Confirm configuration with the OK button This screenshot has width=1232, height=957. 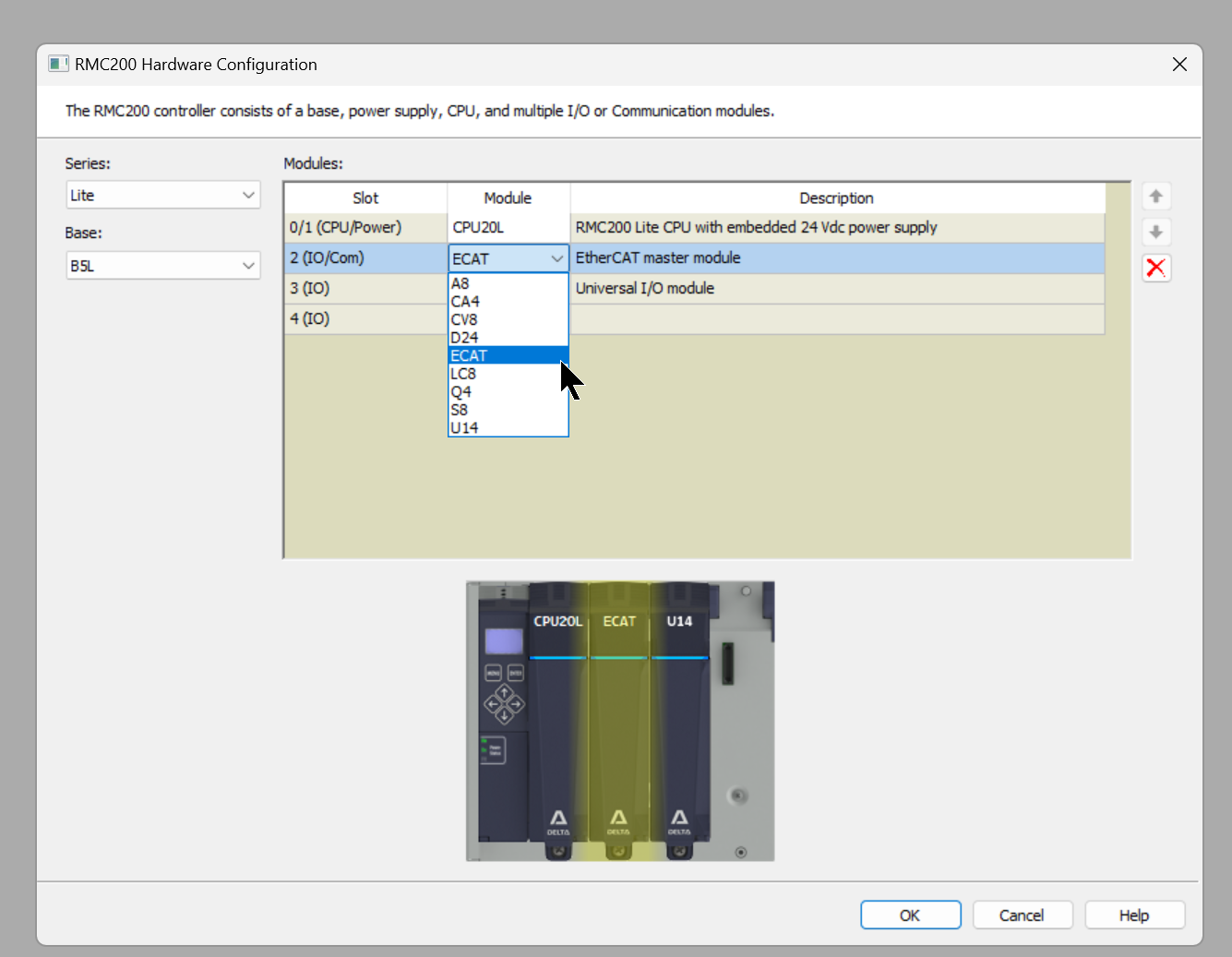[x=911, y=915]
